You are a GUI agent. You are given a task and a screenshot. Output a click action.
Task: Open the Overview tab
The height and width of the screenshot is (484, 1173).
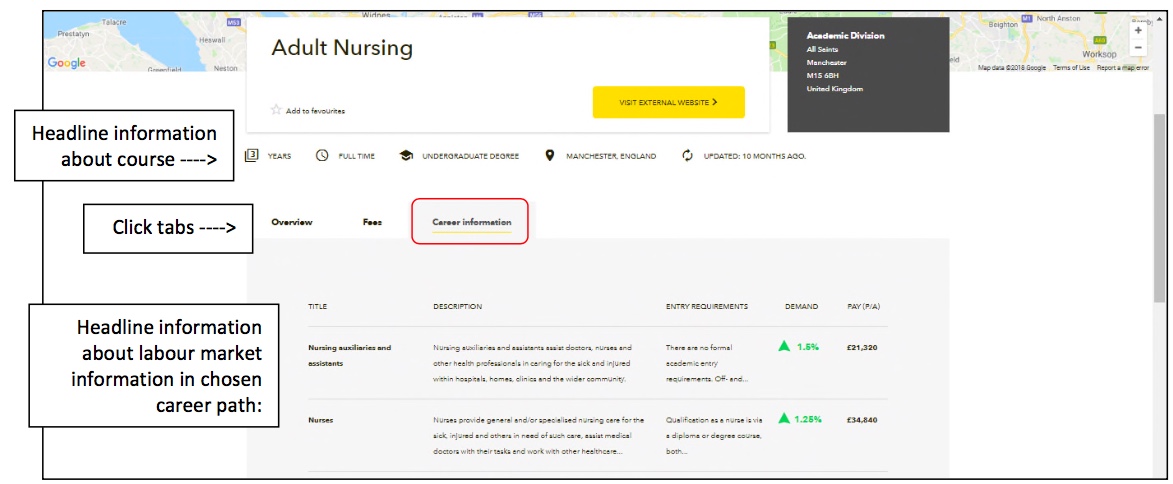(x=292, y=222)
